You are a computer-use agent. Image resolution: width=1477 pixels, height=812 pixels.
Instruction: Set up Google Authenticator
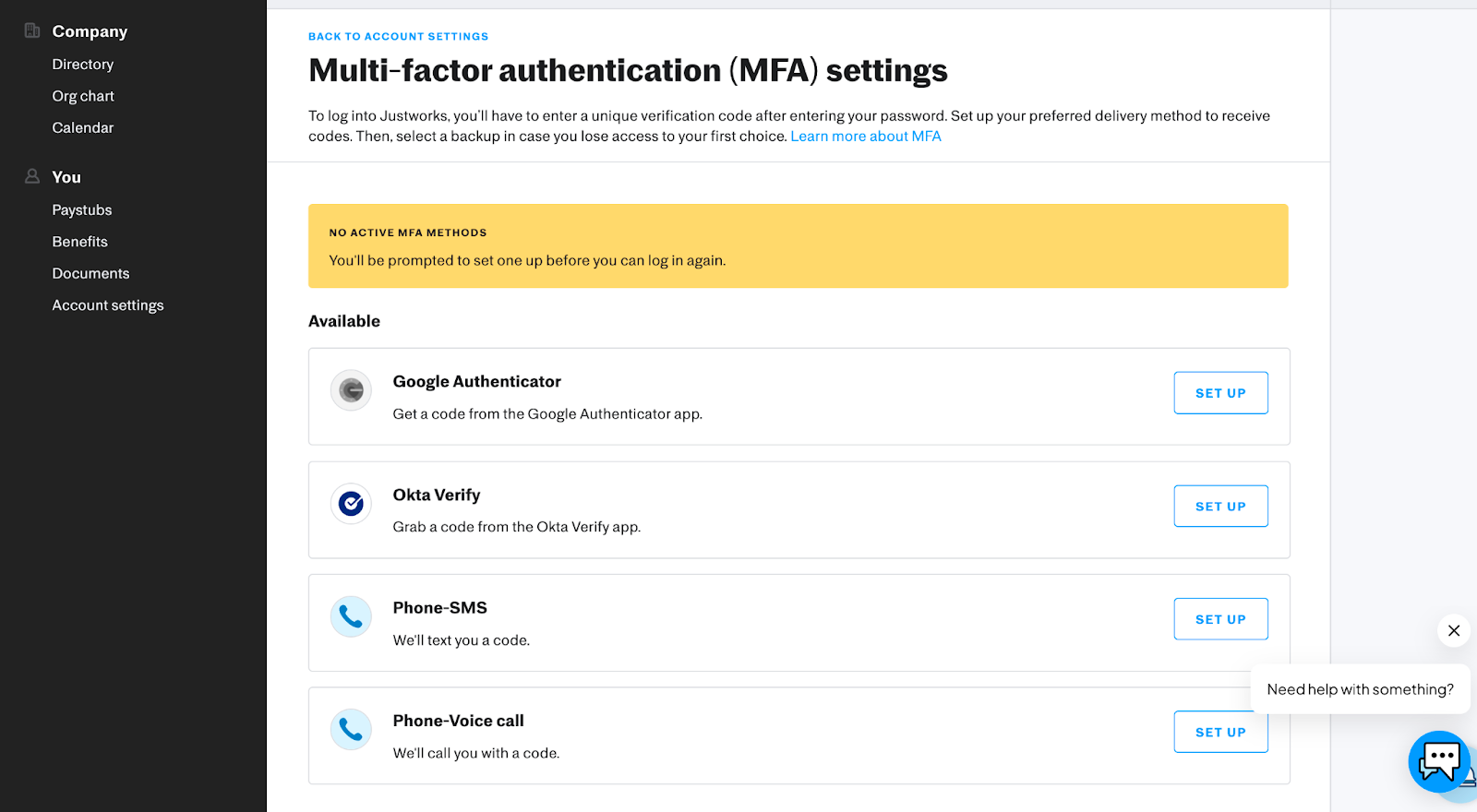click(1220, 393)
